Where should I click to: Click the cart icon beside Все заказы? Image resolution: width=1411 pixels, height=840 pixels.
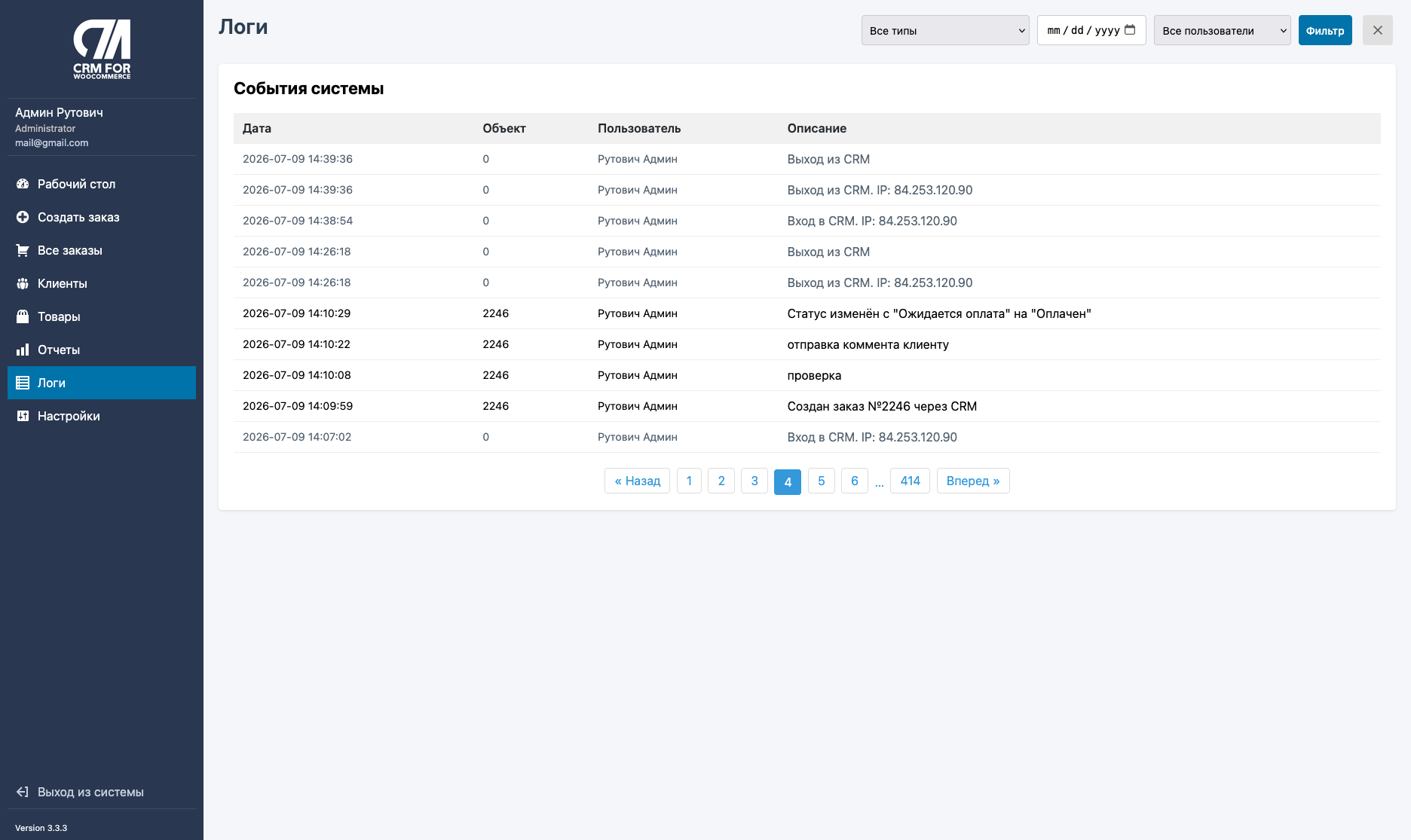(23, 250)
